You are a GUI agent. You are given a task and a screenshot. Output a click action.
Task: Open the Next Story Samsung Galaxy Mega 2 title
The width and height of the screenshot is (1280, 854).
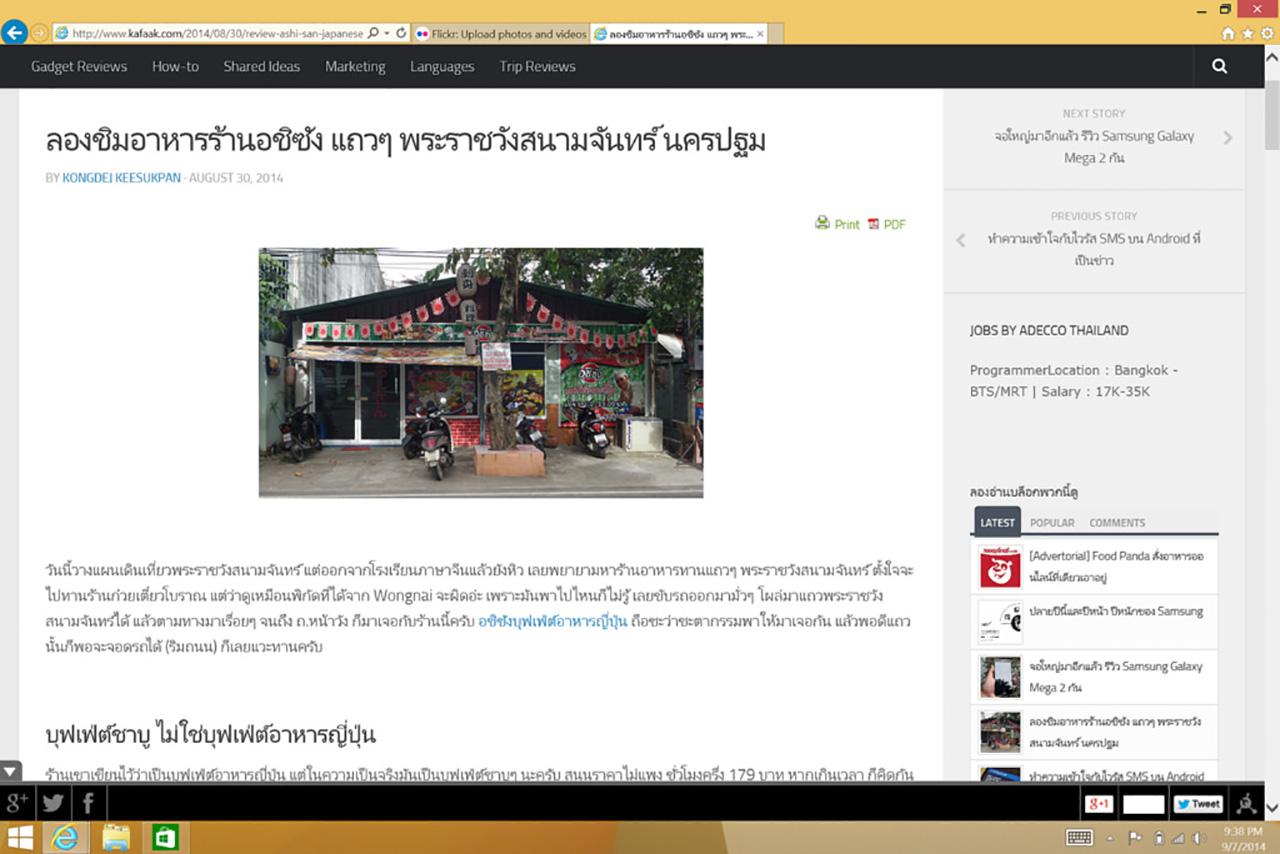(x=1094, y=147)
